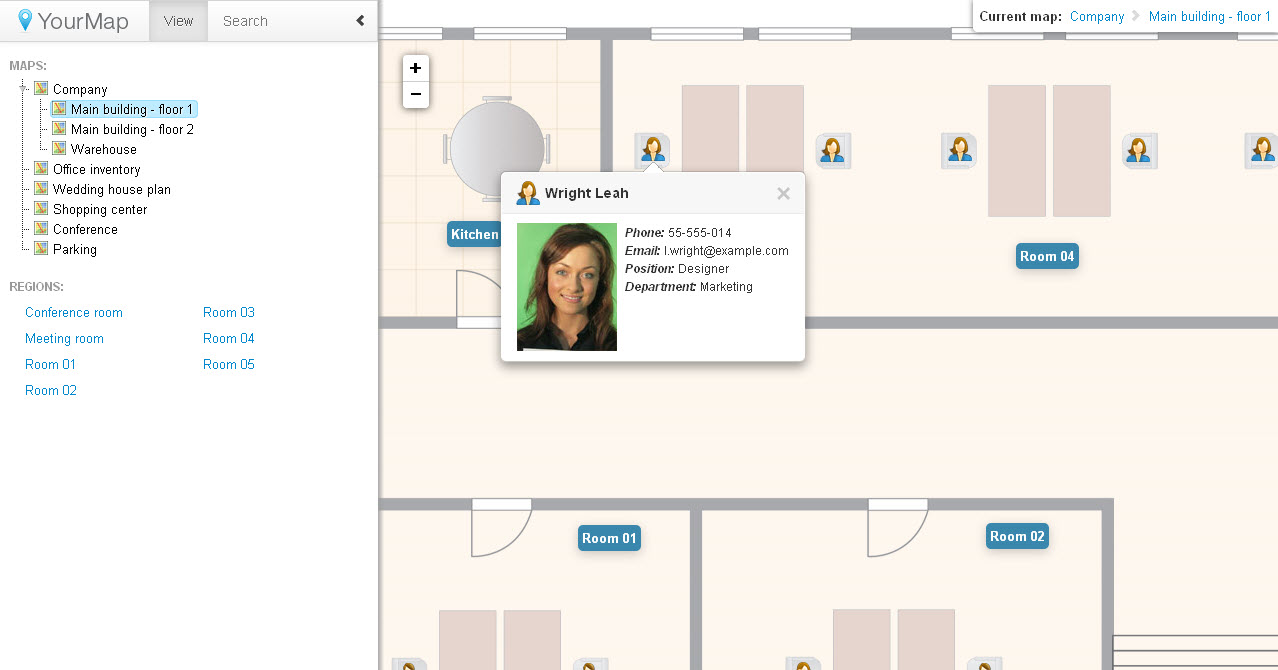Go to Room 04 region link

pos(229,338)
